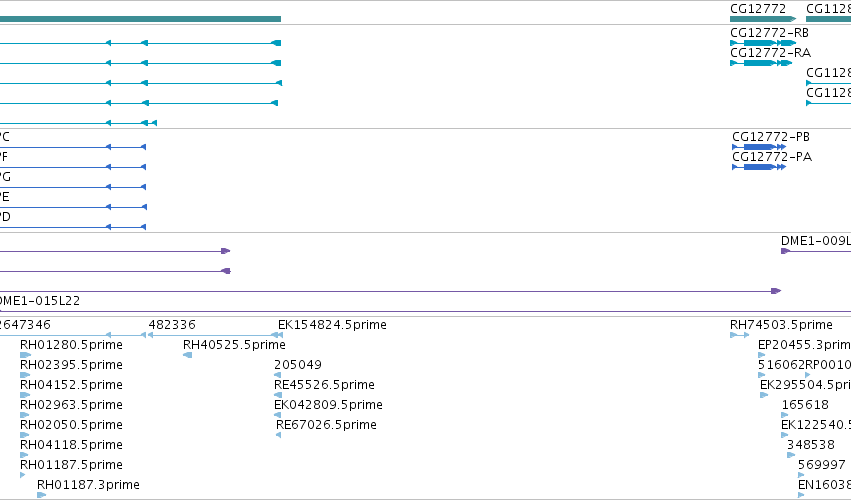
Task: Click the CG12772 gene bar
Action: pyautogui.click(x=763, y=19)
